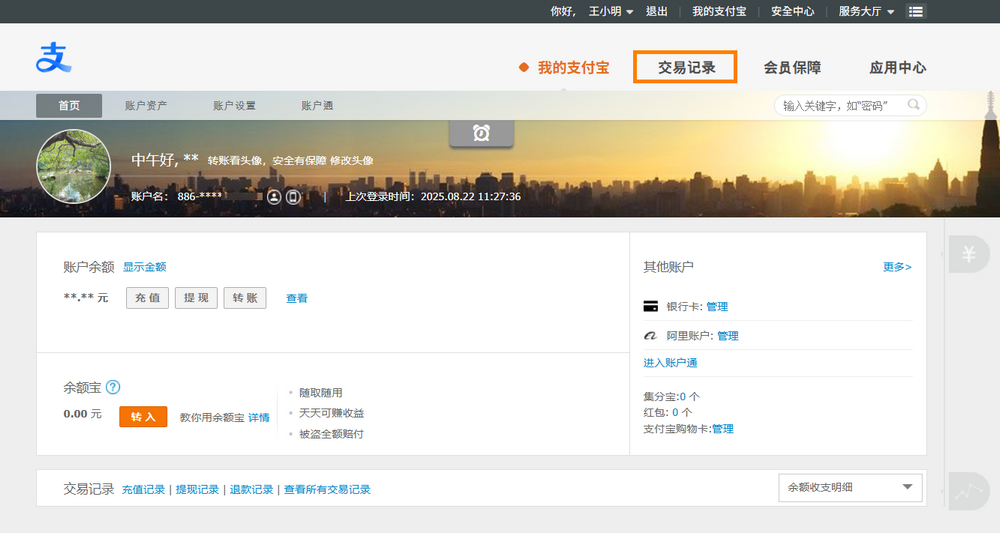Click 我的支付宝 link in top bar
1000x533 pixels.
pos(719,11)
